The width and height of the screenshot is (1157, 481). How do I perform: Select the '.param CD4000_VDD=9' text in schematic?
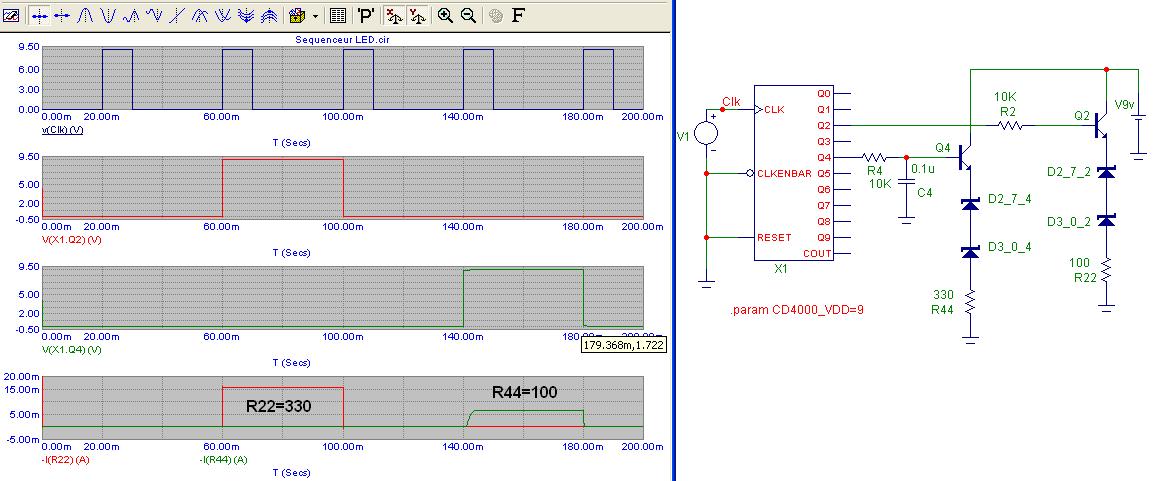tap(797, 310)
